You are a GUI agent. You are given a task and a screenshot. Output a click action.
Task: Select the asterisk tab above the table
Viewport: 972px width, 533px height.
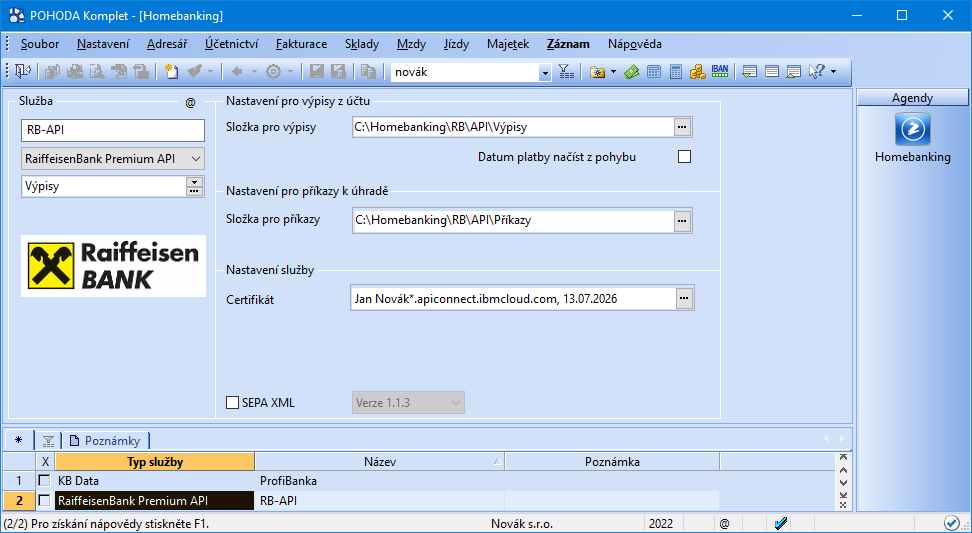(x=18, y=441)
